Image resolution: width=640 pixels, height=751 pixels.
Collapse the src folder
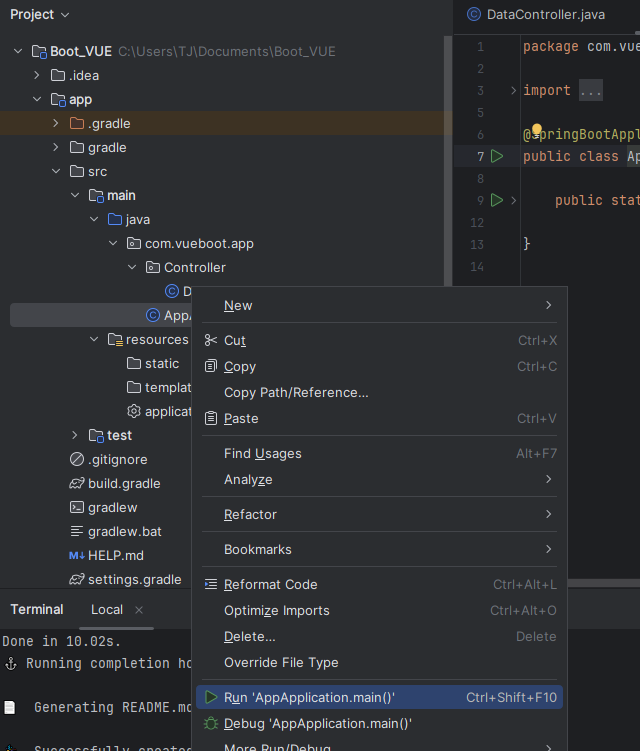click(56, 171)
